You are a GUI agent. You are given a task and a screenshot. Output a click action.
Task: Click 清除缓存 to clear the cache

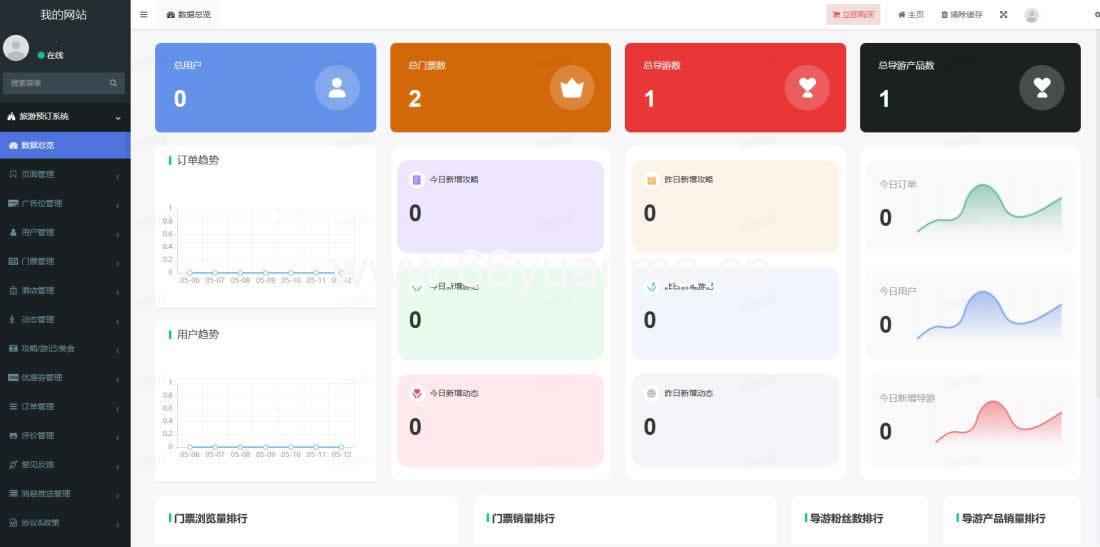962,14
